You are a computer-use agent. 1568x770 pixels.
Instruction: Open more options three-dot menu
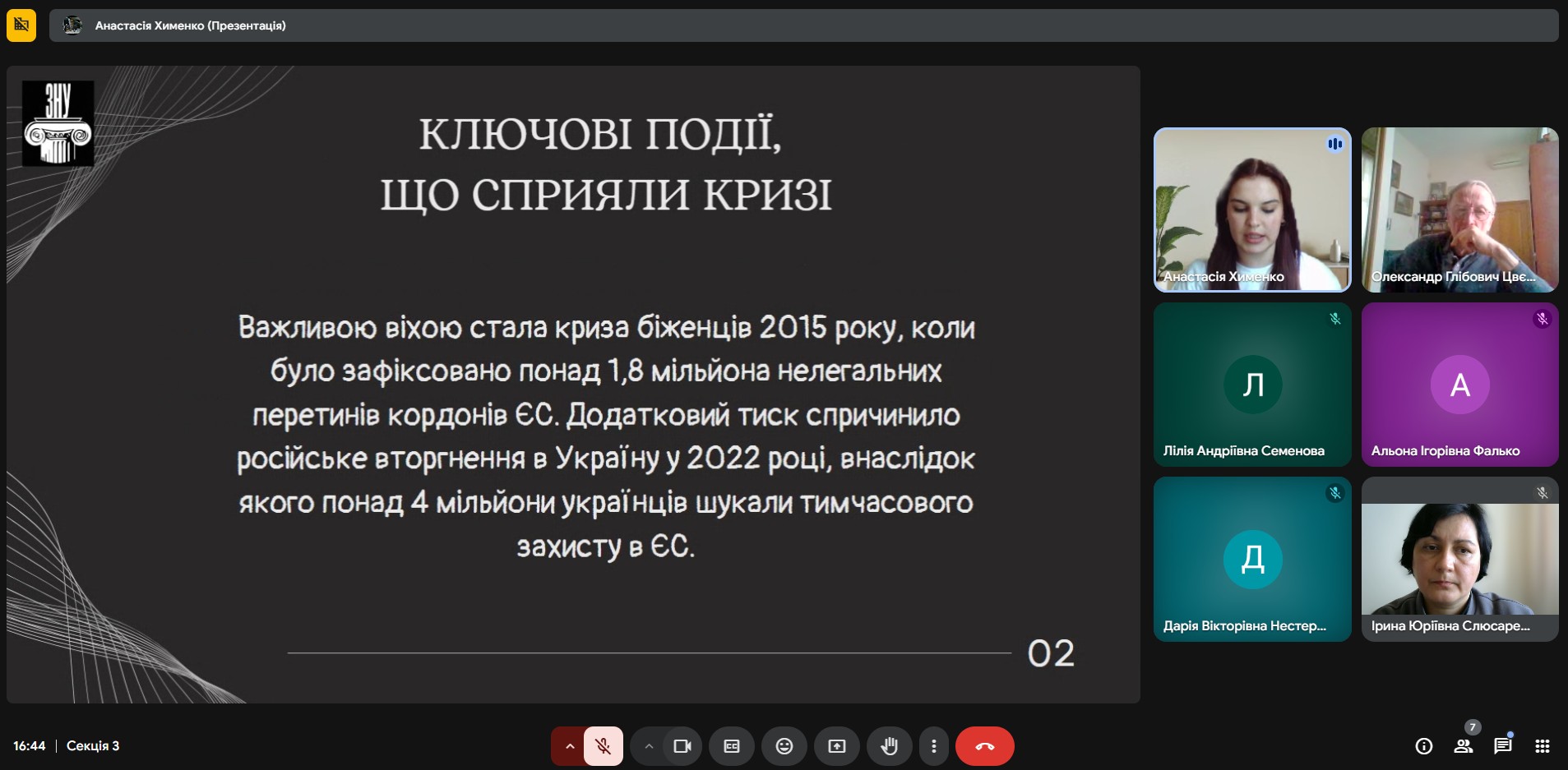[x=933, y=746]
